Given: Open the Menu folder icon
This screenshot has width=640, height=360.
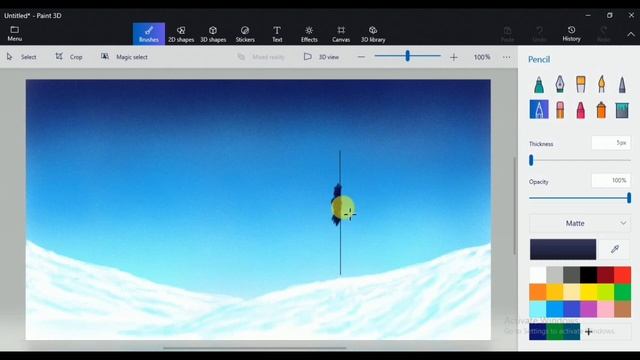Looking at the screenshot, I should 14,33.
